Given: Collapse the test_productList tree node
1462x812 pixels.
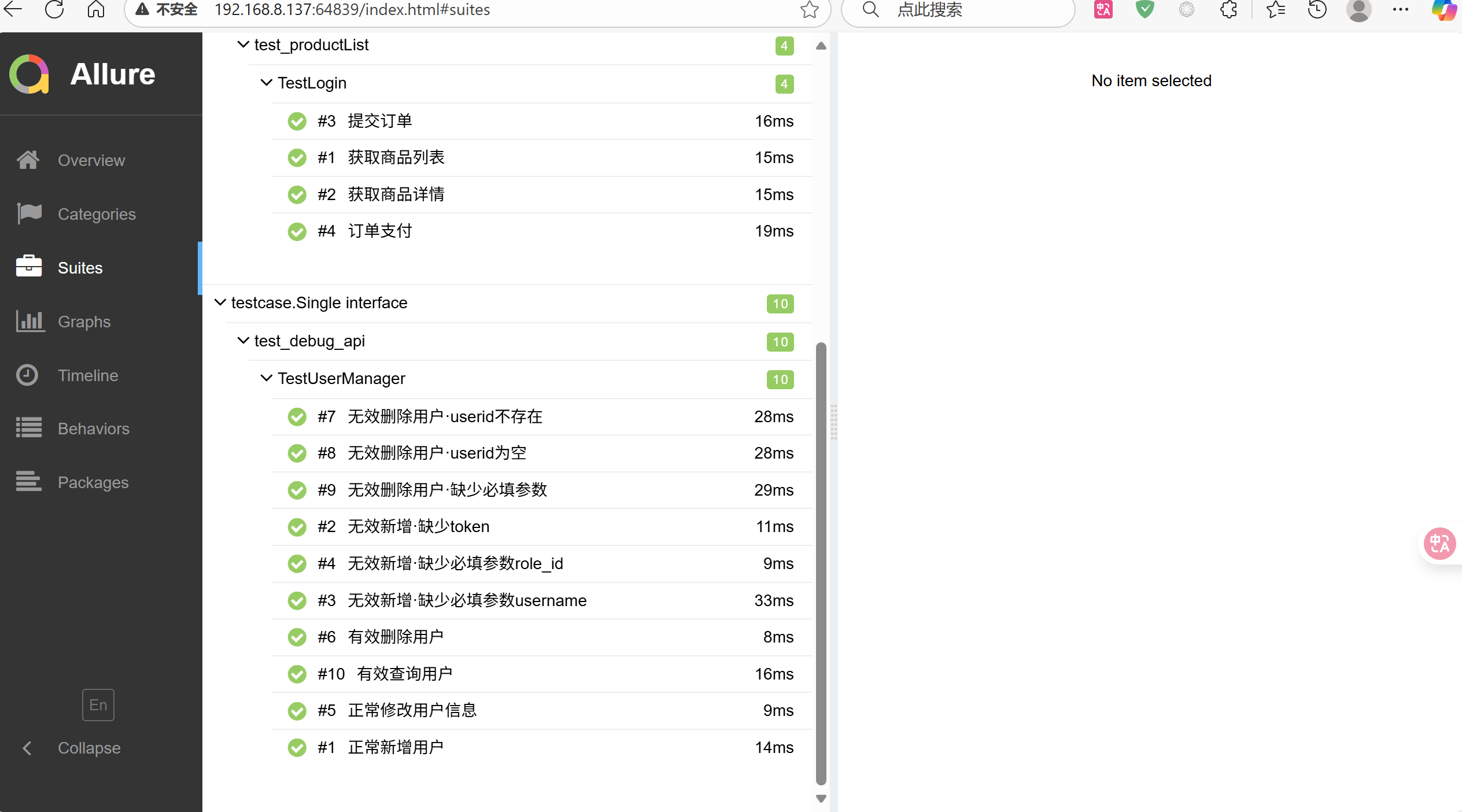Looking at the screenshot, I should click(x=243, y=45).
